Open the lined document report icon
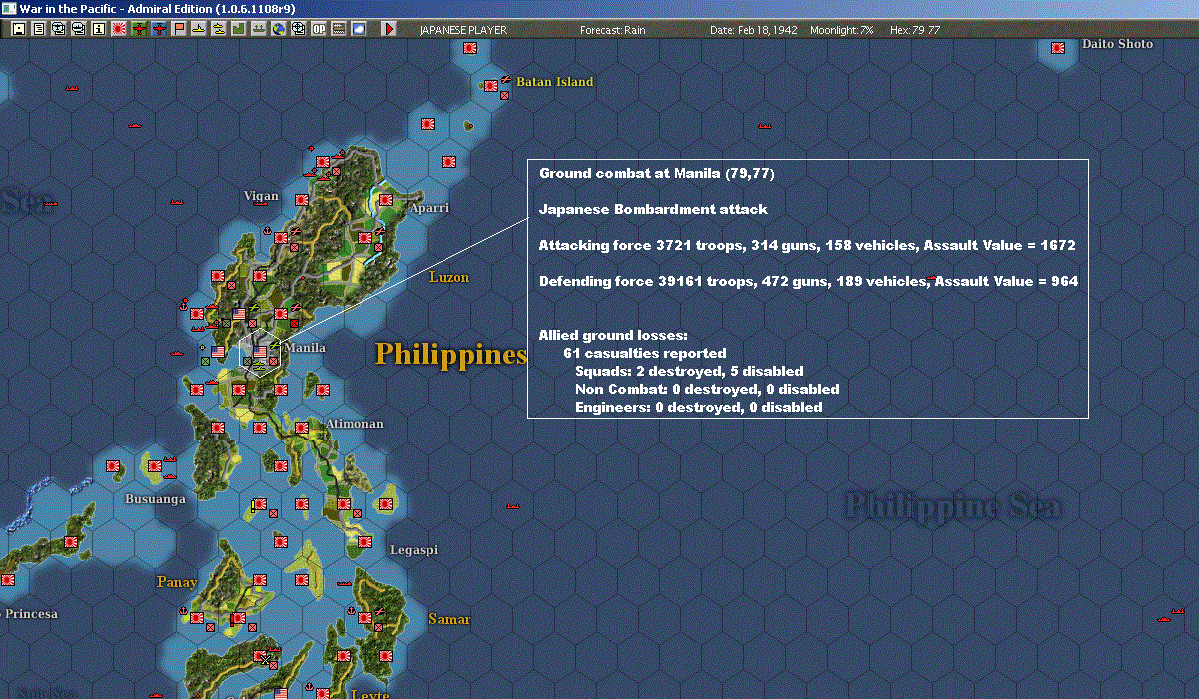Viewport: 1199px width, 699px height. coord(38,29)
